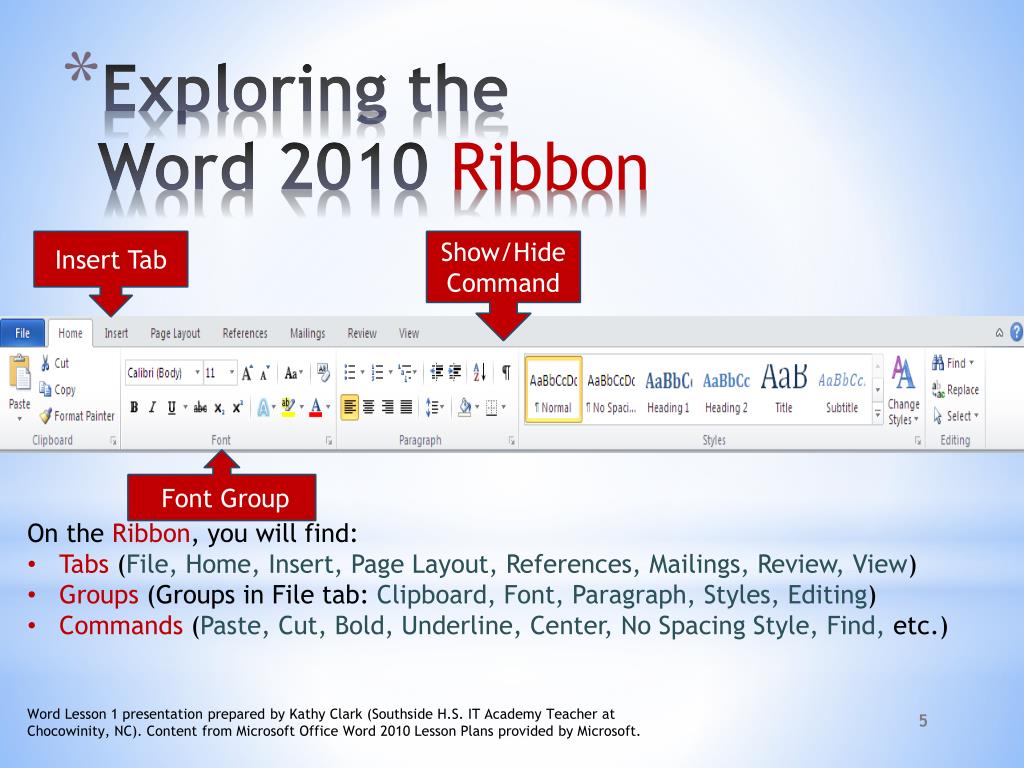Image resolution: width=1024 pixels, height=768 pixels.
Task: Align text to the right
Action: coord(387,408)
